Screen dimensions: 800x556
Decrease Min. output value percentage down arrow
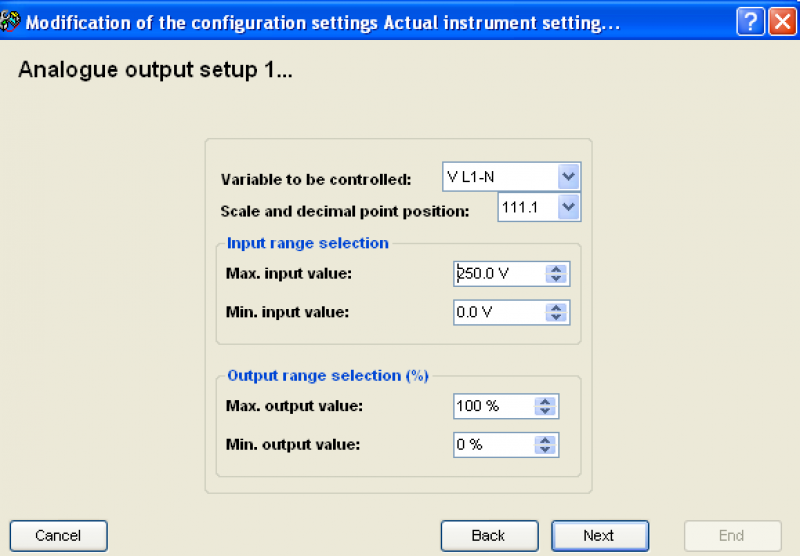click(x=545, y=450)
